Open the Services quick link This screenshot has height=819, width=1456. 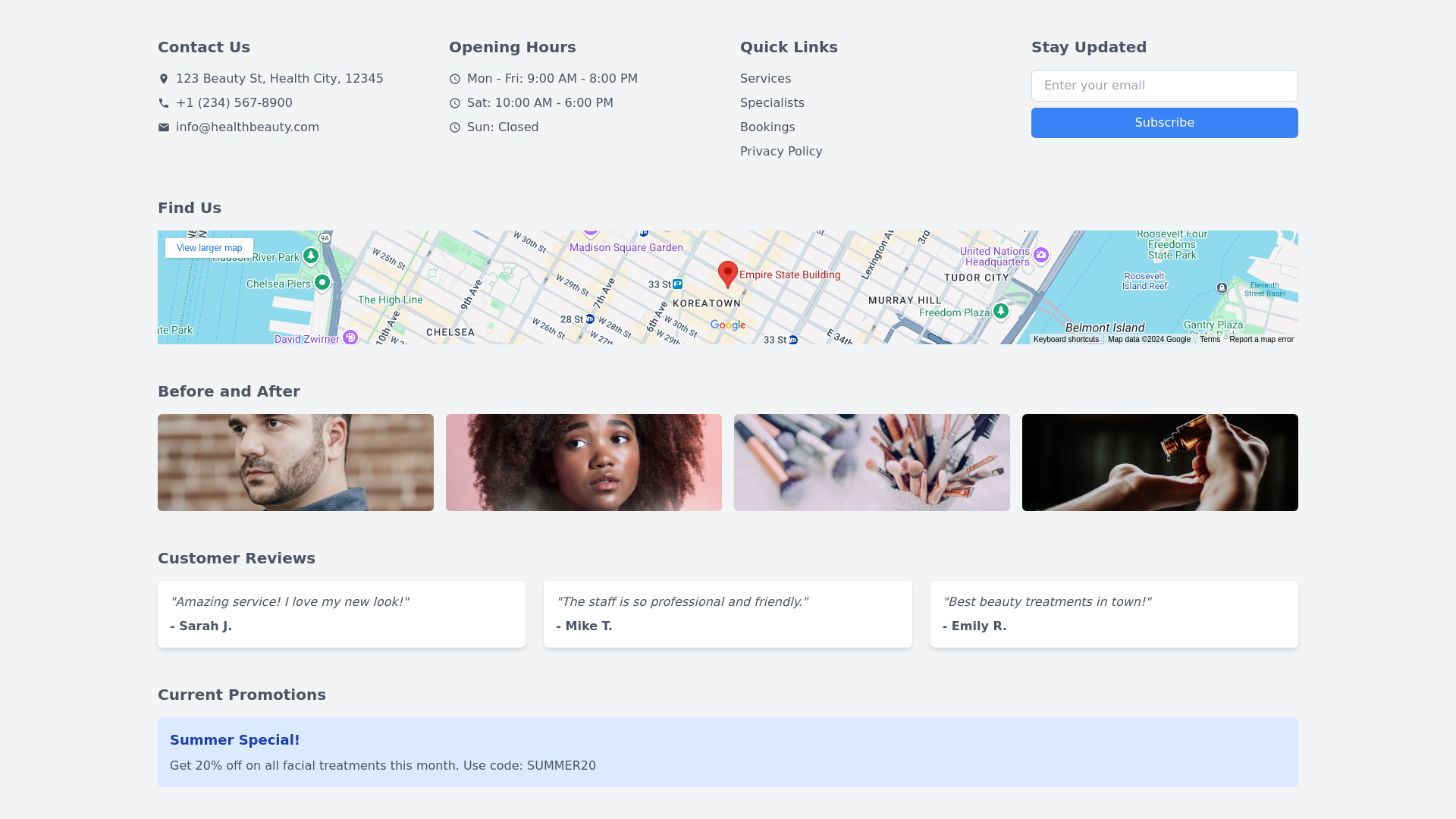coord(765,79)
